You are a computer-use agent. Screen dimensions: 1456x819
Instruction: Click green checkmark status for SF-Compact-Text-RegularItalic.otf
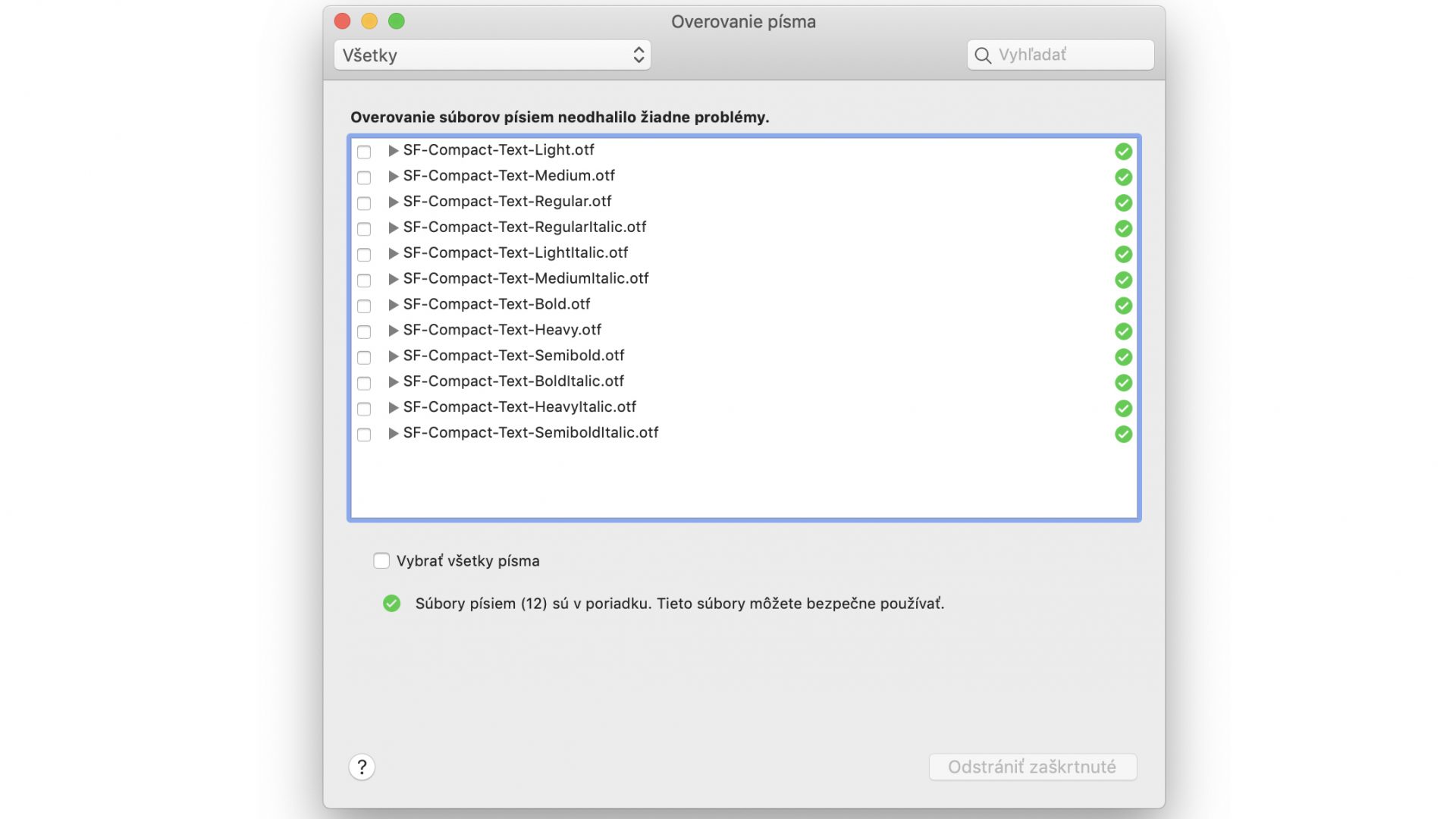click(x=1123, y=228)
